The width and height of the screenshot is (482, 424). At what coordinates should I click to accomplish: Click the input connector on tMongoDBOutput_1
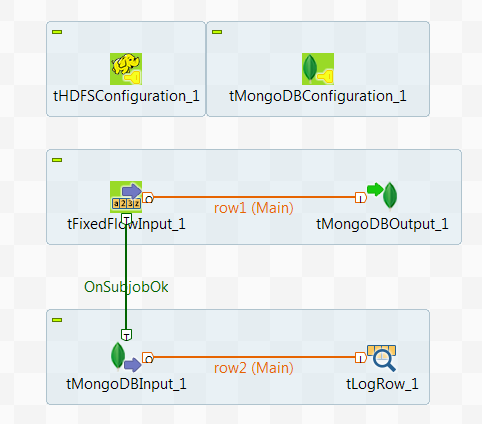pyautogui.click(x=361, y=198)
